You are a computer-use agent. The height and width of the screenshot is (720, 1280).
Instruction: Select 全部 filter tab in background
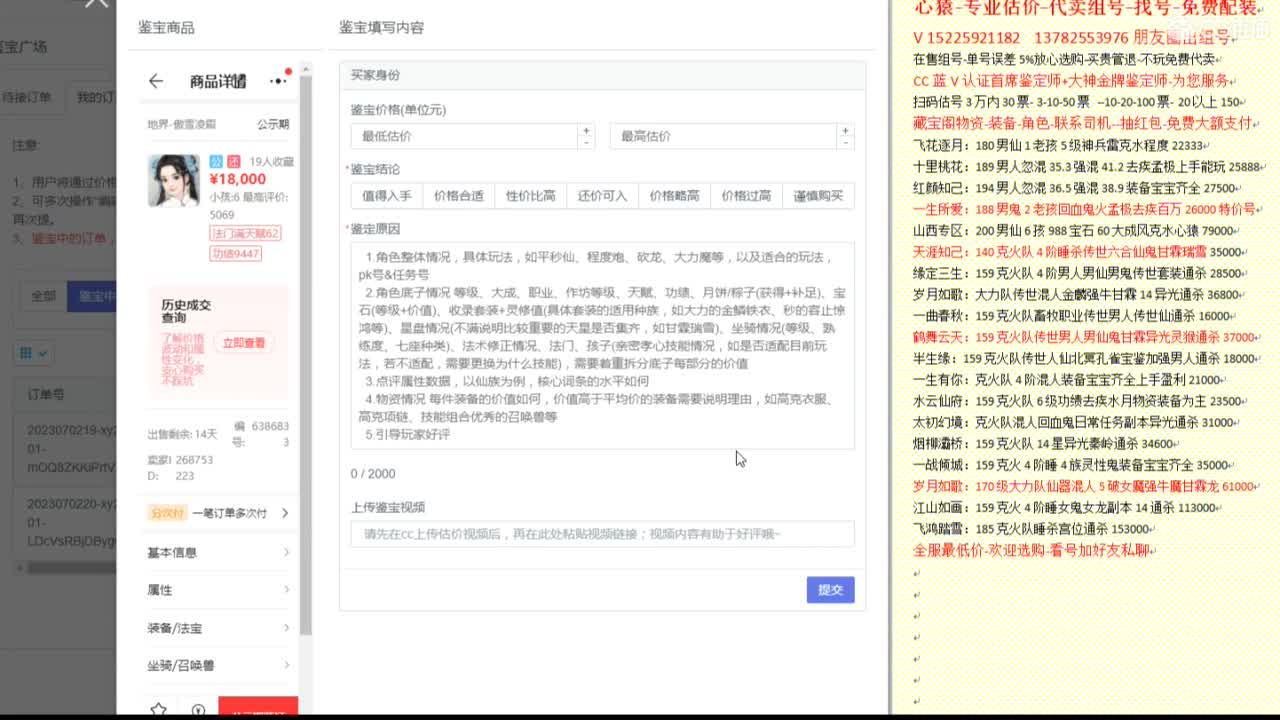(43, 296)
